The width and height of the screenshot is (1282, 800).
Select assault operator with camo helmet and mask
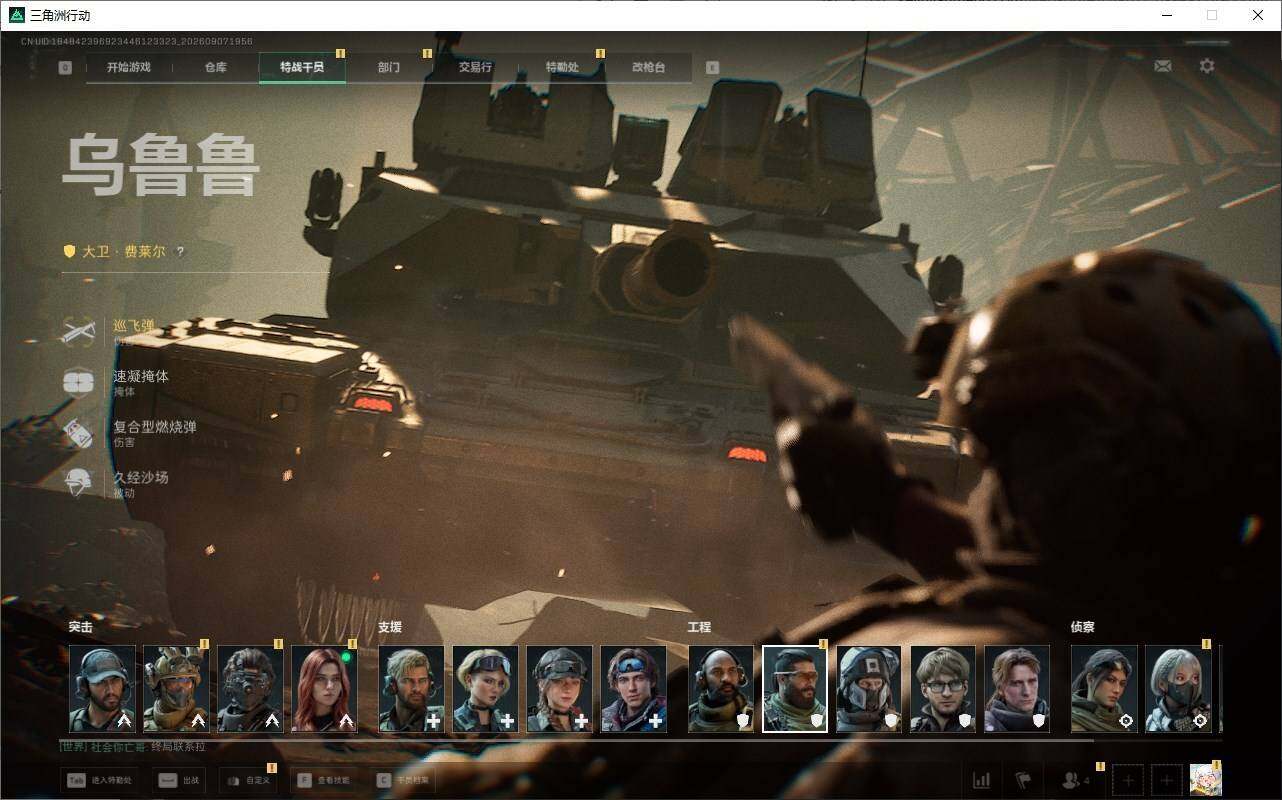[x=176, y=689]
